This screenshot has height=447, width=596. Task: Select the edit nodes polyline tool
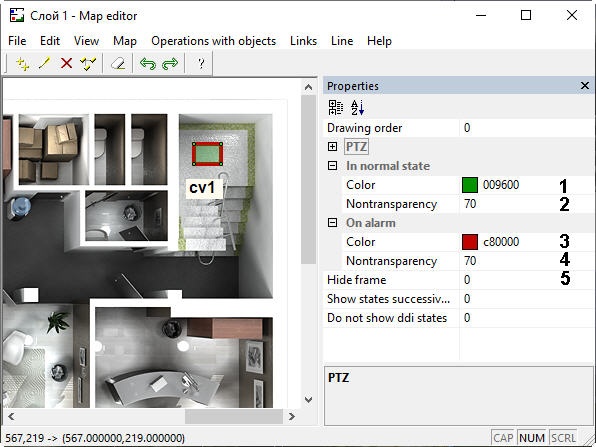coord(88,63)
